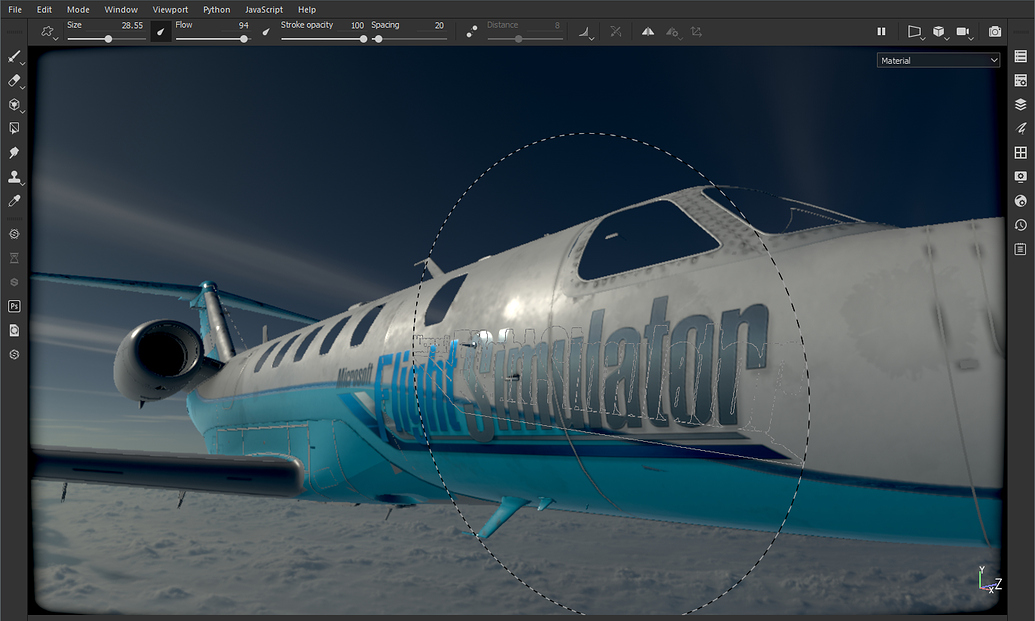Screen dimensions: 1035x621
Task: Open the Display Settings panel icon
Action: point(1020,175)
